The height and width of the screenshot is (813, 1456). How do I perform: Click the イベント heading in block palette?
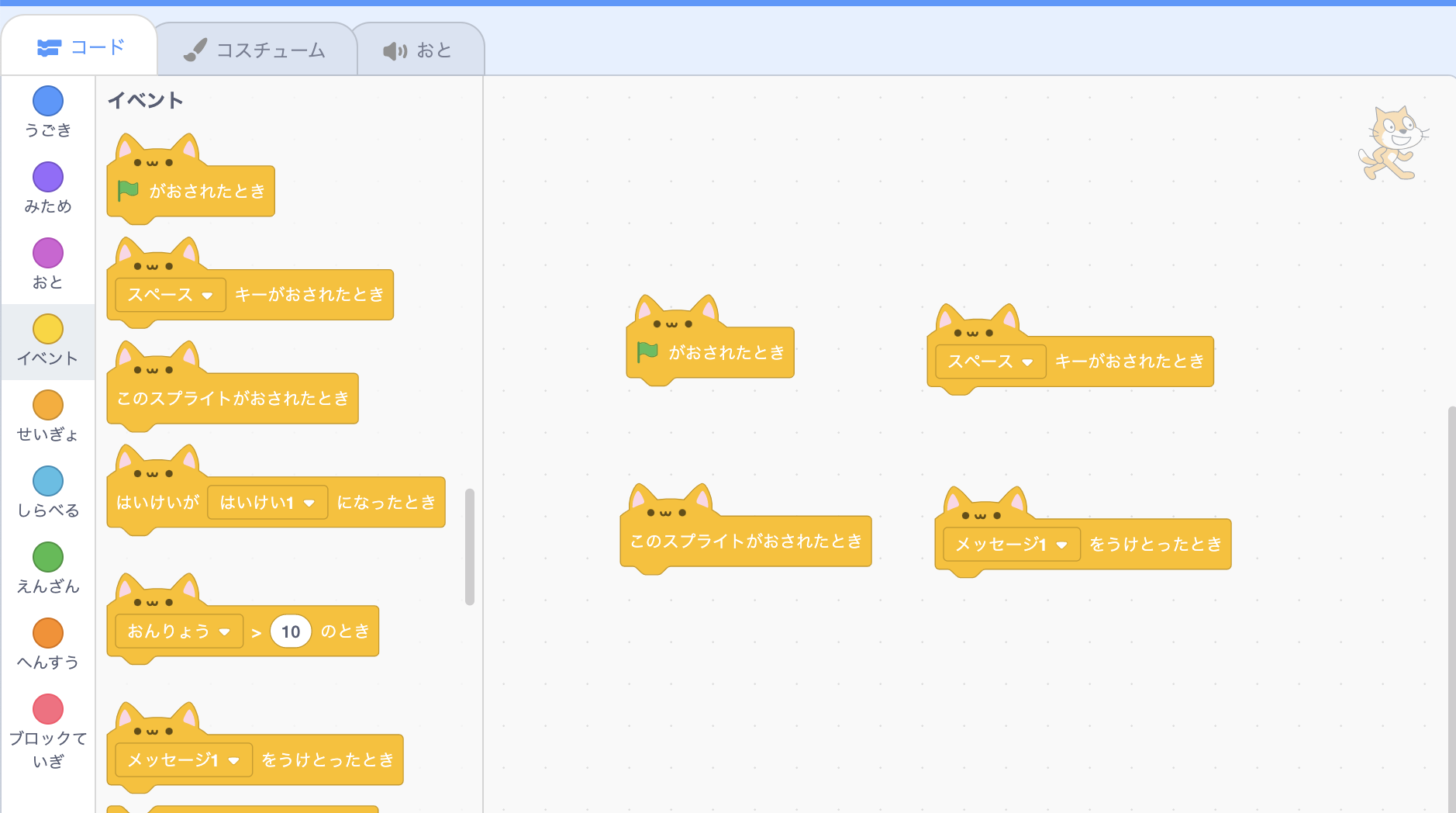(146, 100)
